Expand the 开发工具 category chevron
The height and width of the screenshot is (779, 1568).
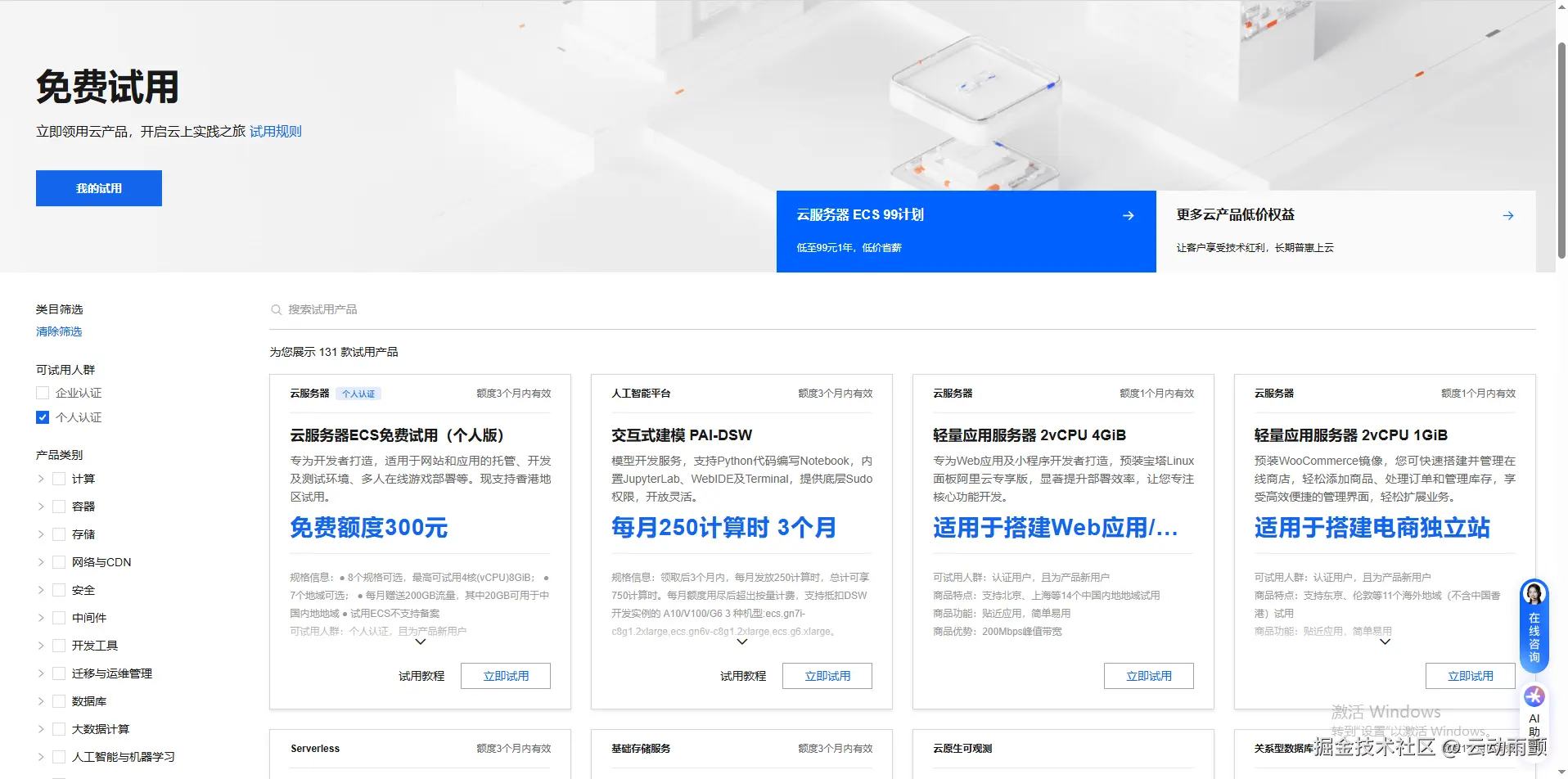point(41,646)
